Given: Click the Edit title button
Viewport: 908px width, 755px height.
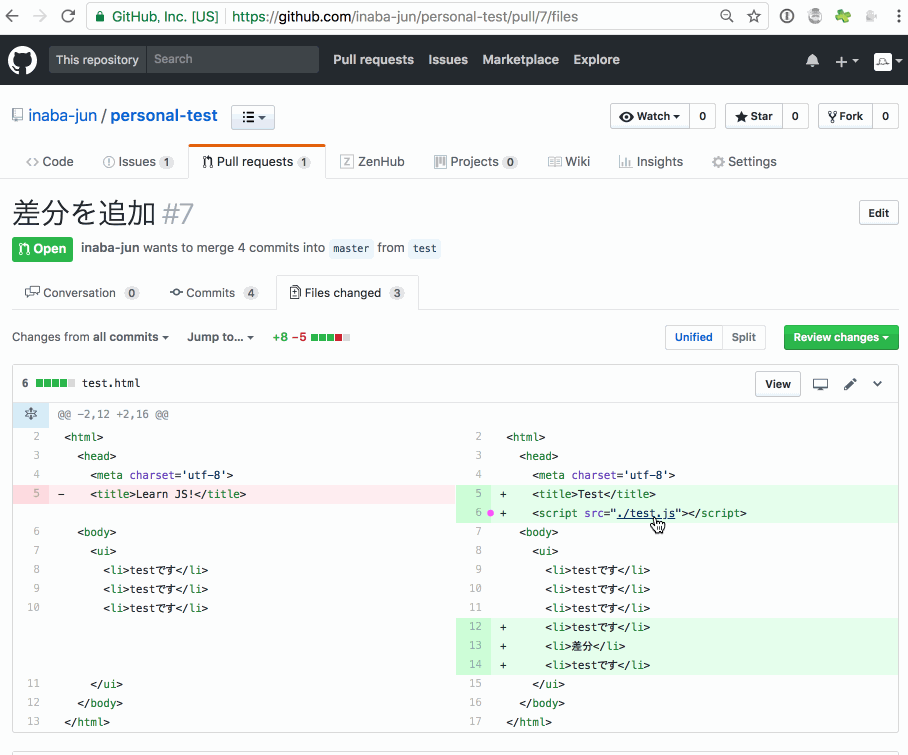Looking at the screenshot, I should click(878, 213).
